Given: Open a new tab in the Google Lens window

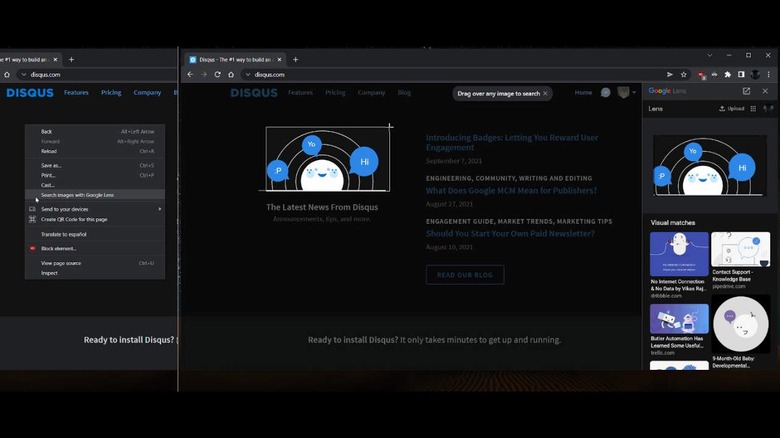Looking at the screenshot, I should click(x=295, y=59).
